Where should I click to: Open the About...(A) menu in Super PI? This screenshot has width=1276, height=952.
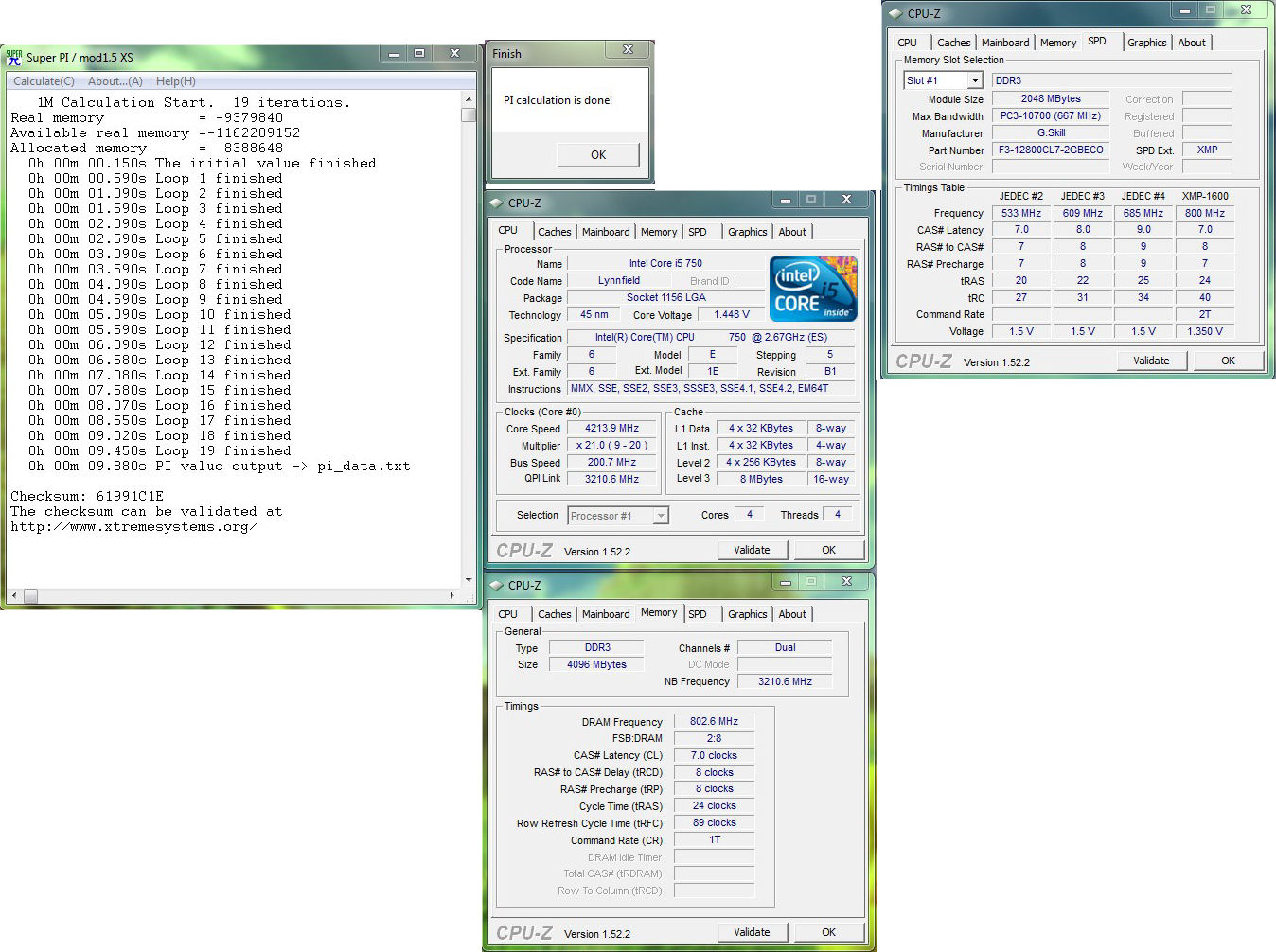click(x=115, y=81)
